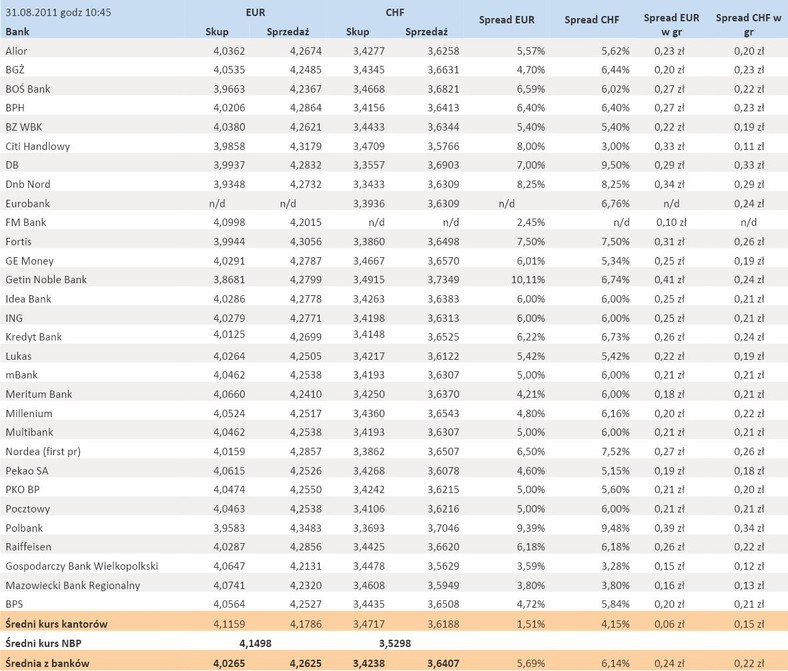The height and width of the screenshot is (671, 788).
Task: Click the date header '31.08.2011 godz 10:45'
Action: click(x=58, y=13)
